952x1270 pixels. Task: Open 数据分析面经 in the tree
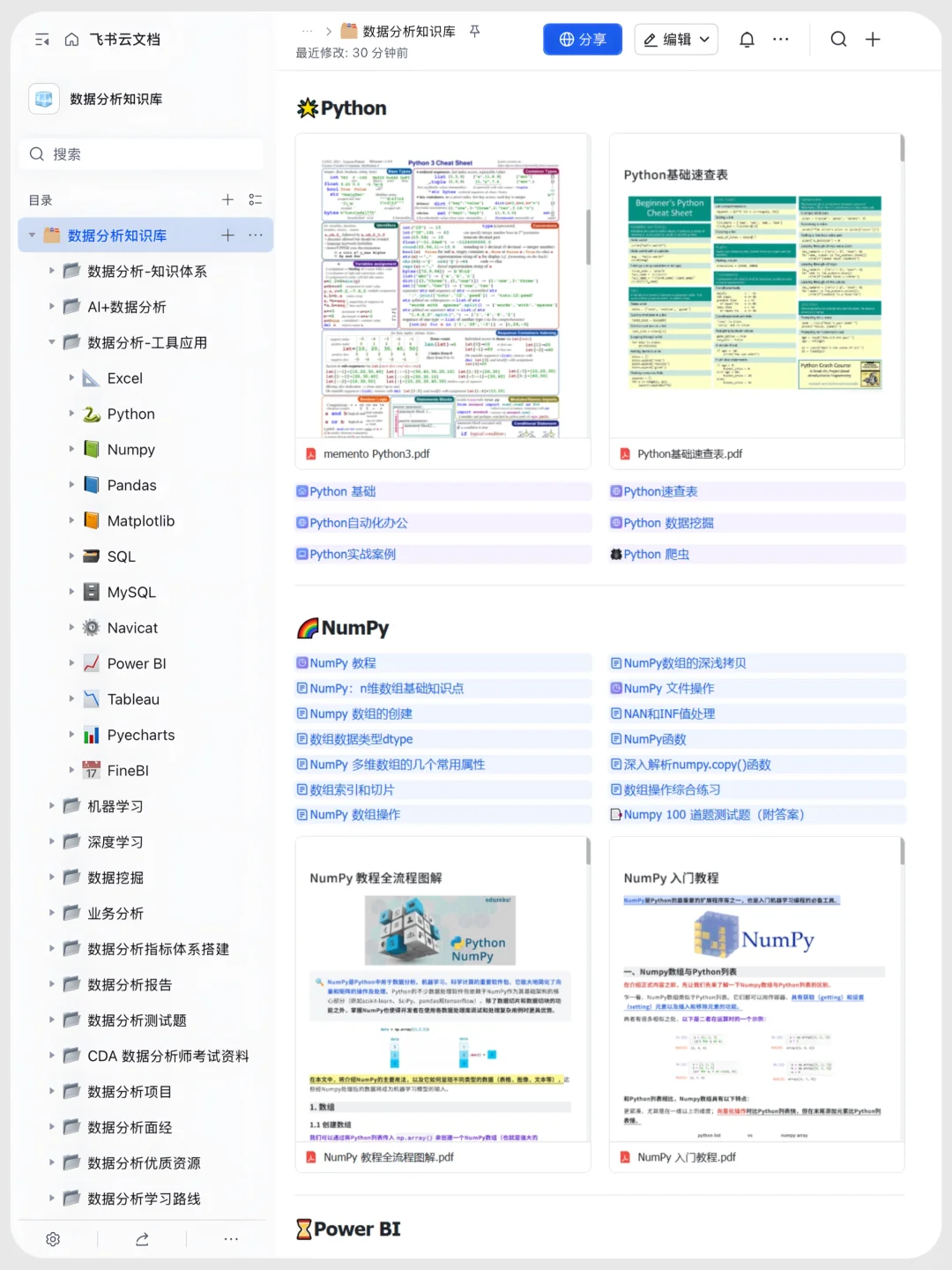(130, 1127)
